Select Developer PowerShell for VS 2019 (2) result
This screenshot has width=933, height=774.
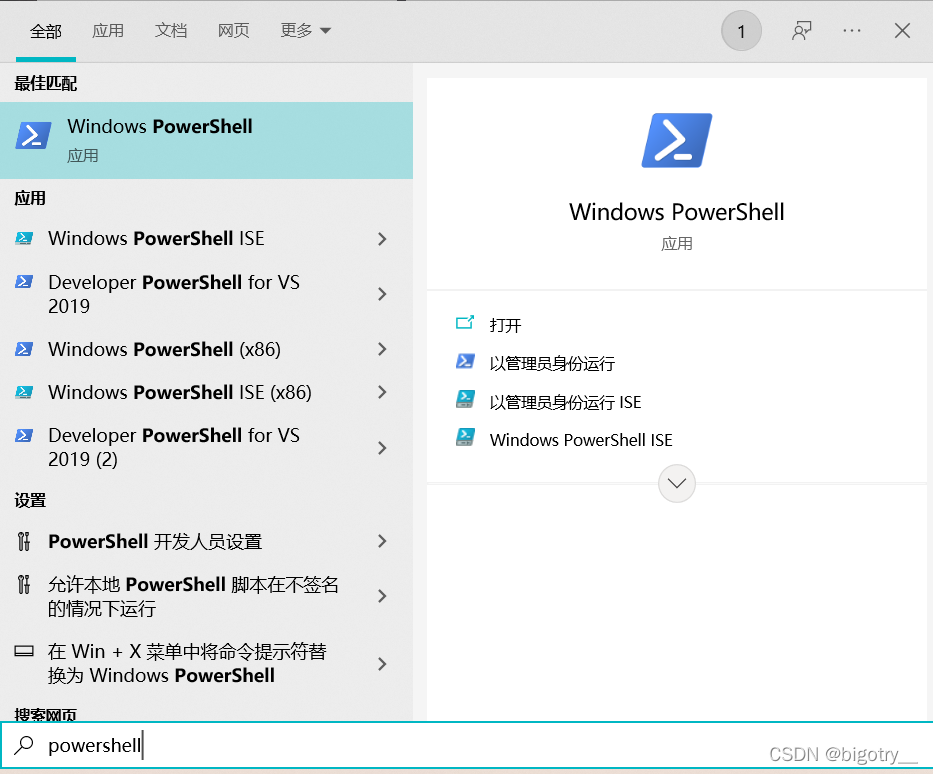click(174, 447)
